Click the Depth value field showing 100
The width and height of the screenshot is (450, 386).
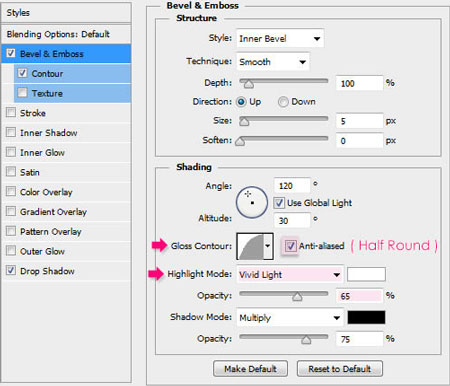click(359, 83)
